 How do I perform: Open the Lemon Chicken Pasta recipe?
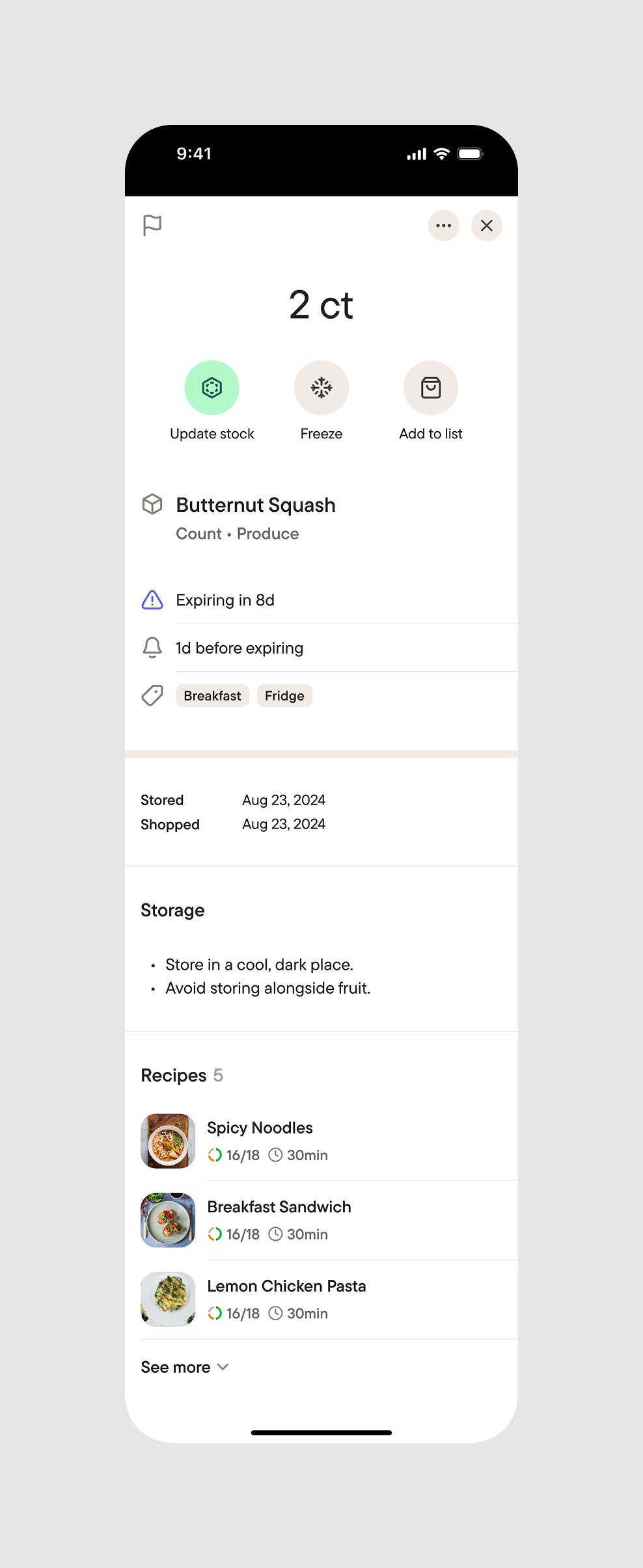click(286, 1286)
